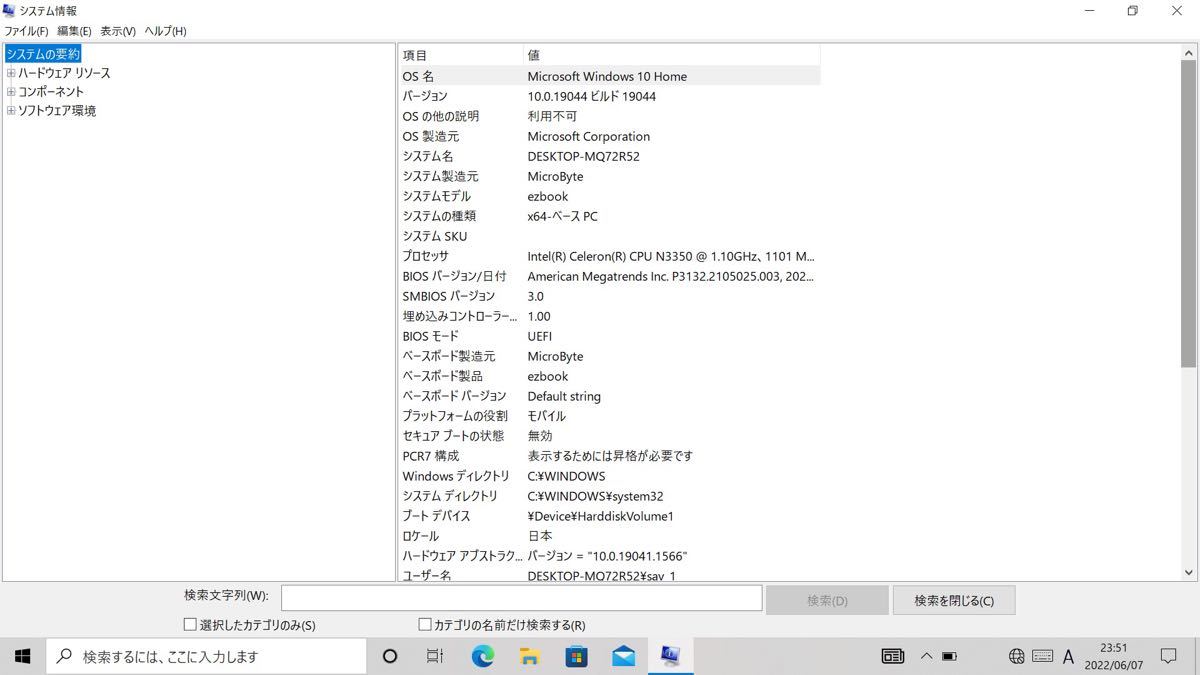Click the vertical scrollbar thumb

click(x=1189, y=212)
